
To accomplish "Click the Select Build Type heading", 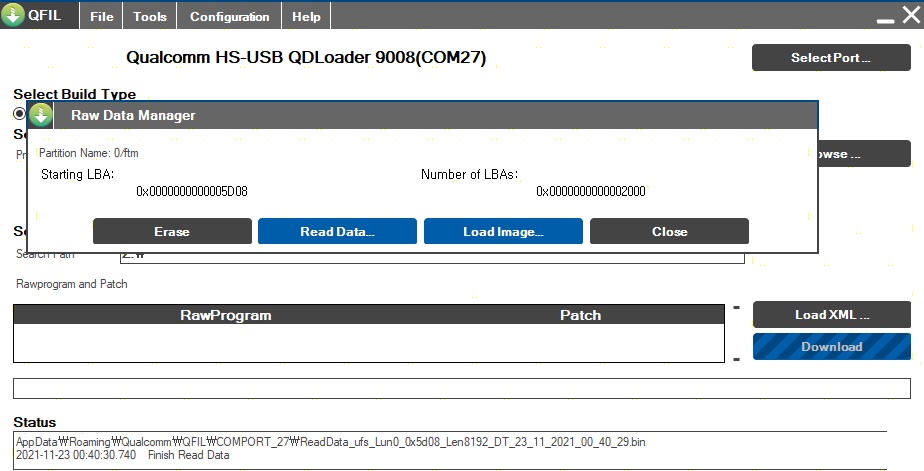I will pos(75,94).
